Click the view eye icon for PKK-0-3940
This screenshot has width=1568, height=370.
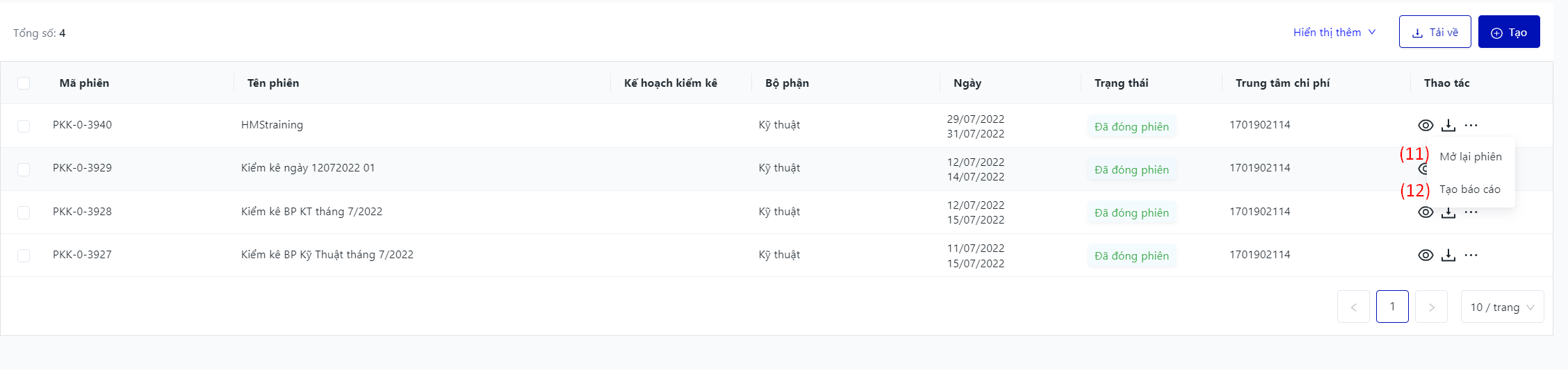tap(1426, 126)
